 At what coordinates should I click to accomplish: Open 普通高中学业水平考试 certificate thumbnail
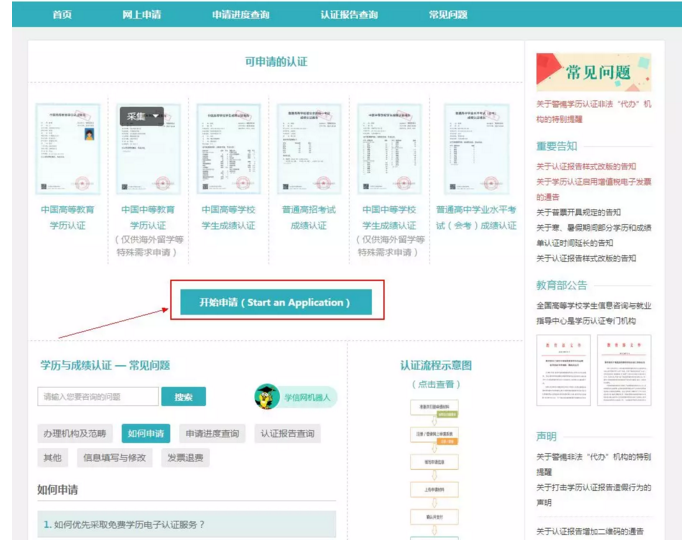point(475,149)
